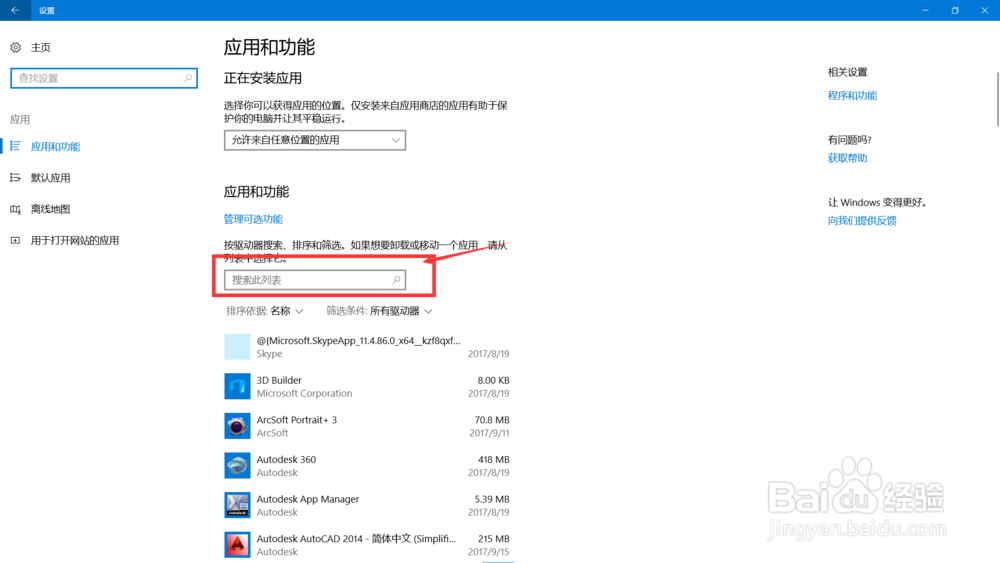Image resolution: width=1000 pixels, height=563 pixels.
Task: Click 8.00 KB size value
Action: (x=493, y=380)
